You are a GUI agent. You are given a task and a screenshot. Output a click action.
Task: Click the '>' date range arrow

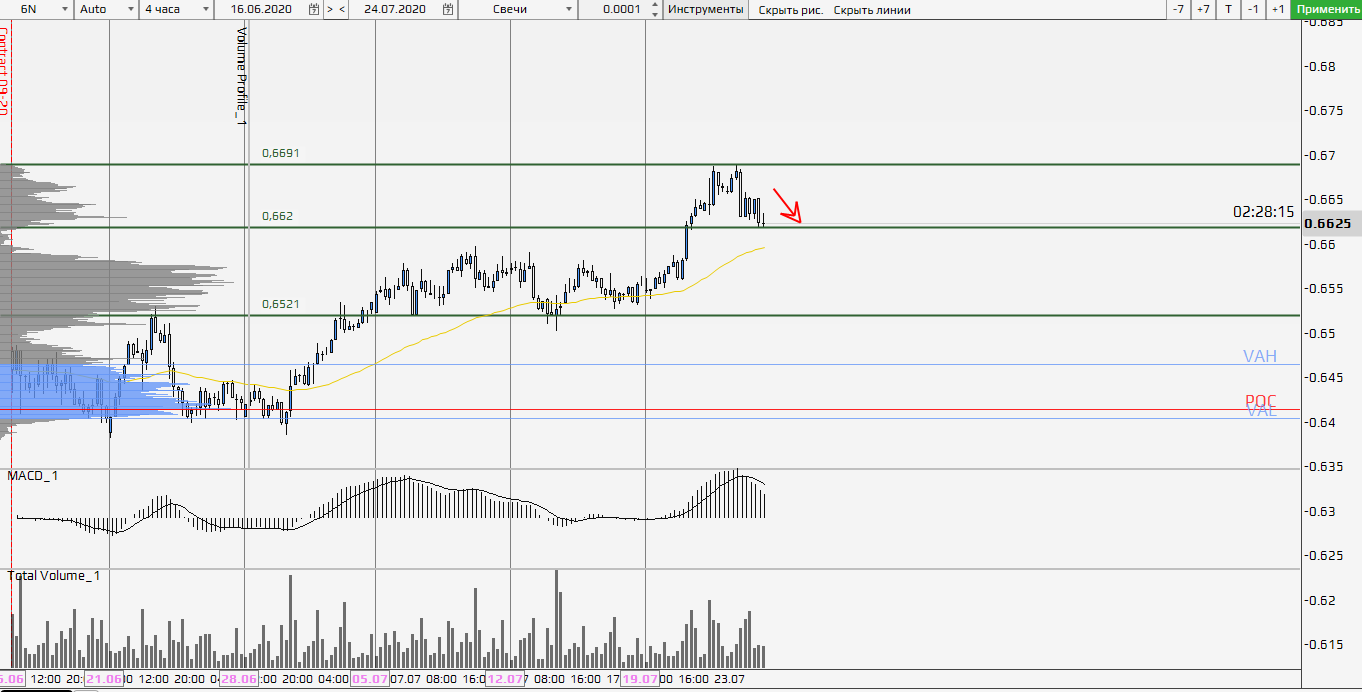click(330, 9)
